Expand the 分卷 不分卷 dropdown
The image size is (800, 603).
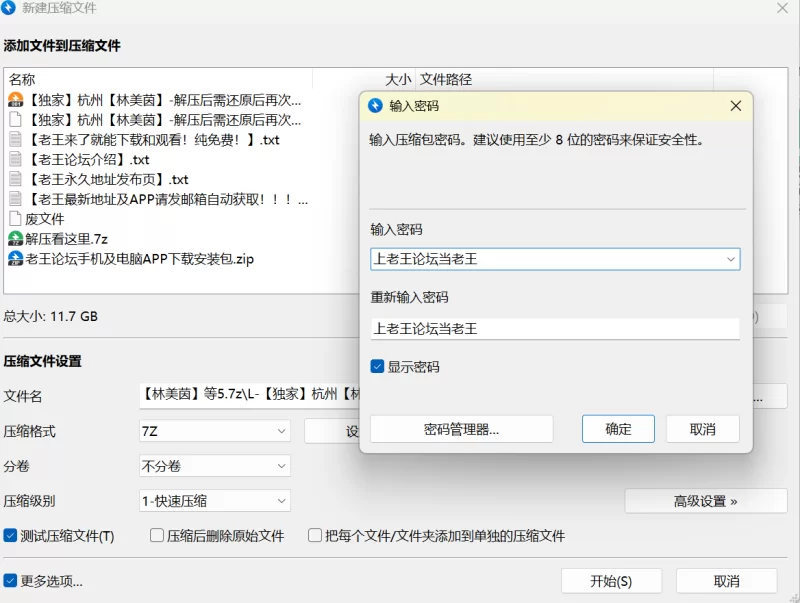click(x=215, y=466)
